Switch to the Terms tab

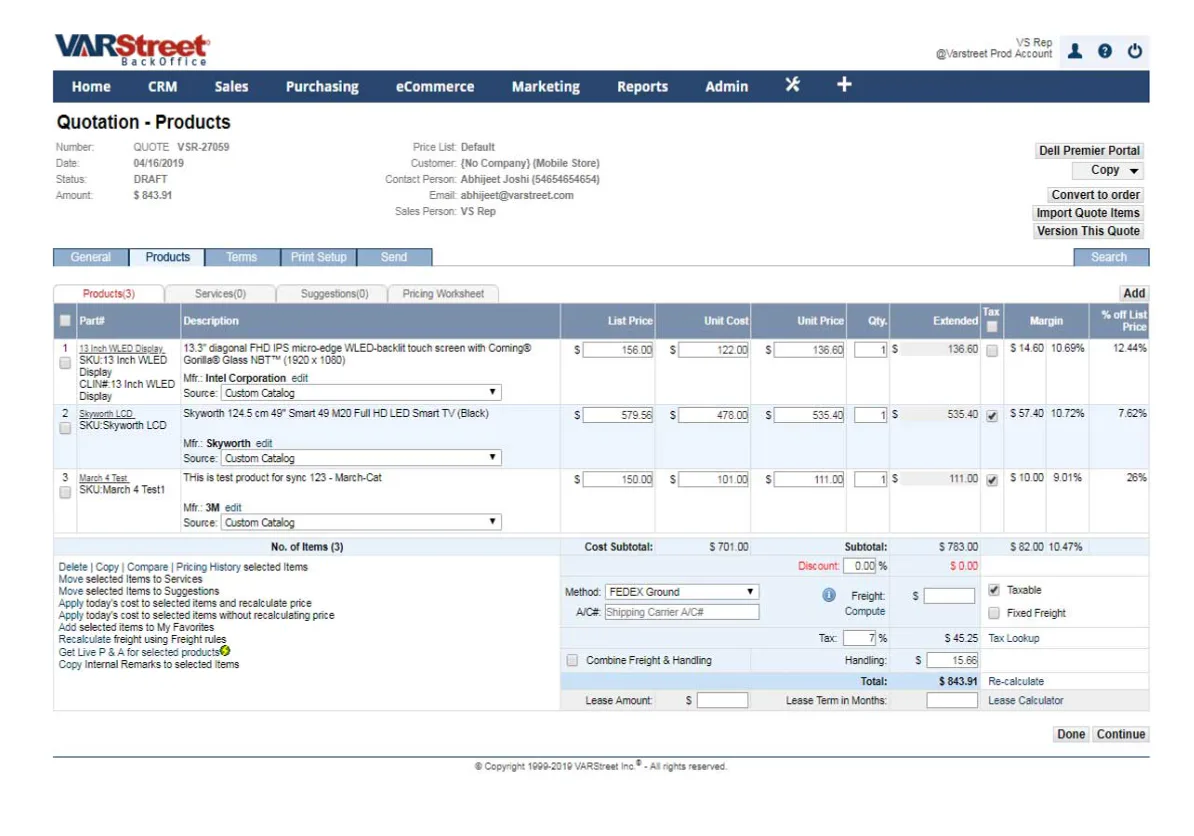tap(241, 257)
